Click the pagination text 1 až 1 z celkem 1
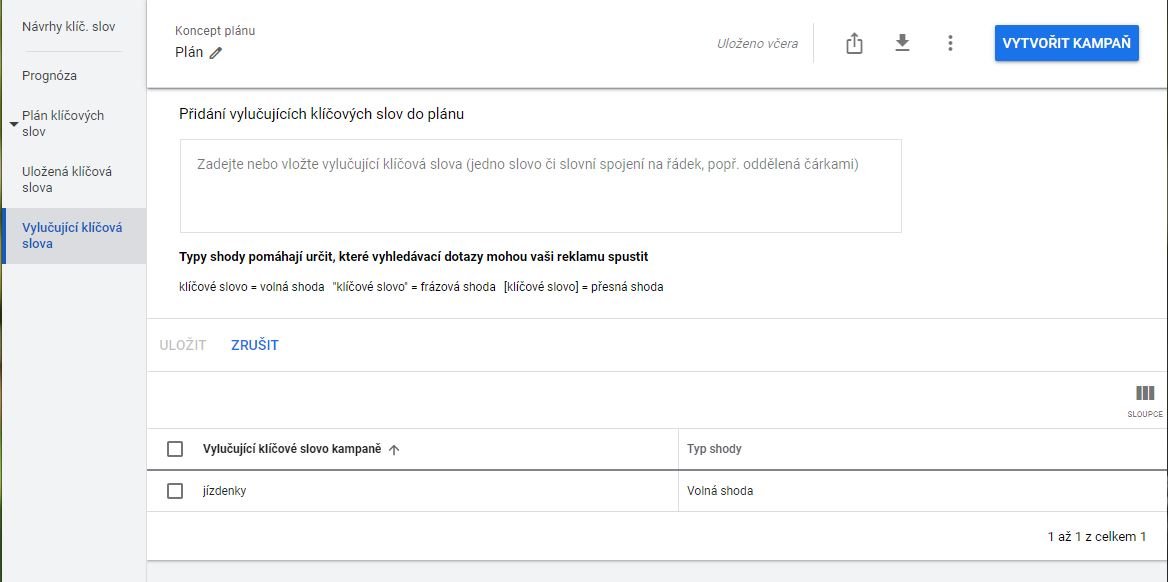Image resolution: width=1168 pixels, height=582 pixels. 1096,537
